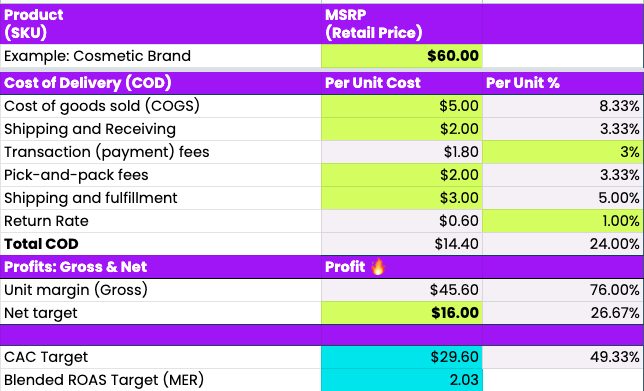Click the CAC Target $29.60 cell
The height and width of the screenshot is (391, 644).
pos(402,357)
